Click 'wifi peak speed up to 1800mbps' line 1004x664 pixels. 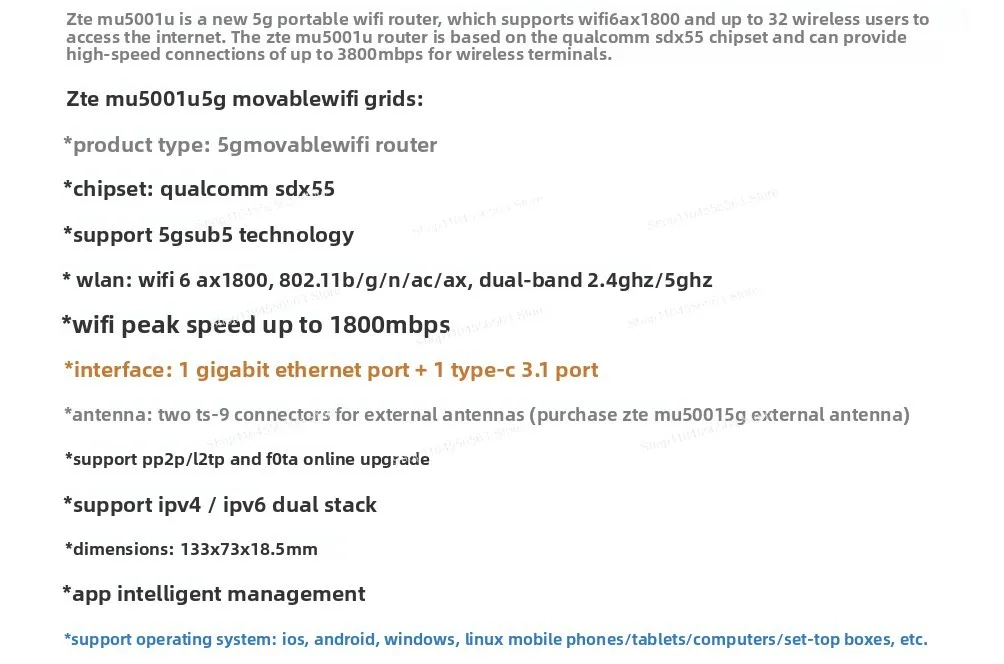(256, 325)
